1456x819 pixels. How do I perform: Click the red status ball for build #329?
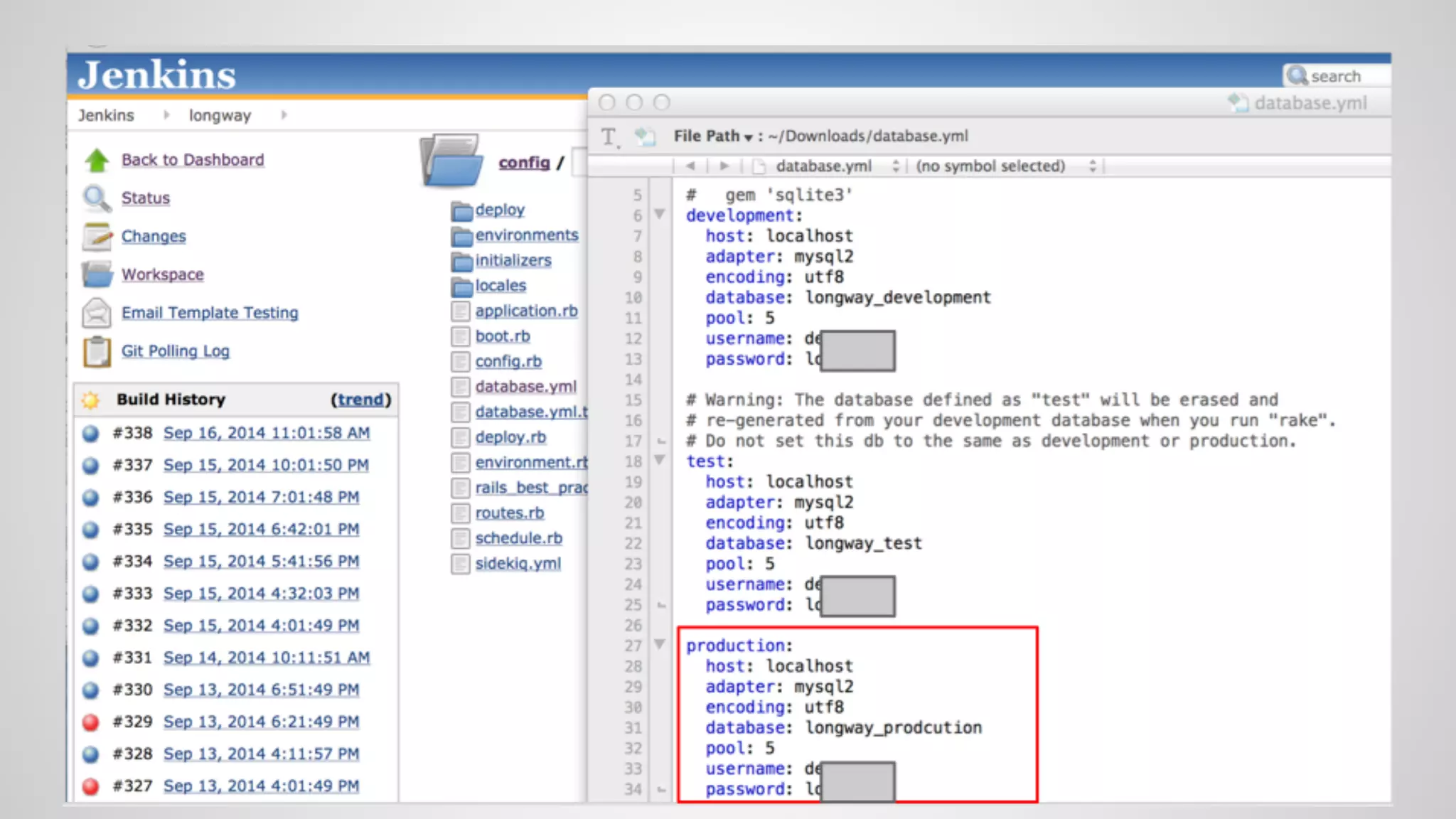tap(90, 722)
